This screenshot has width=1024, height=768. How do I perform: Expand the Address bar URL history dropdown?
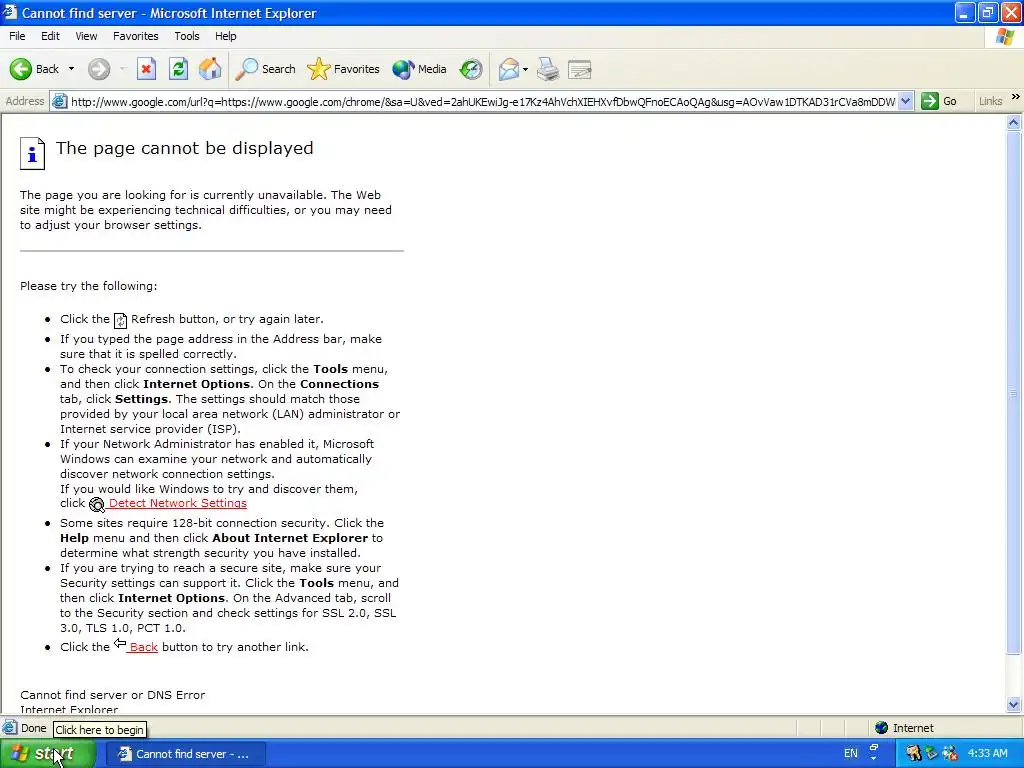click(905, 101)
